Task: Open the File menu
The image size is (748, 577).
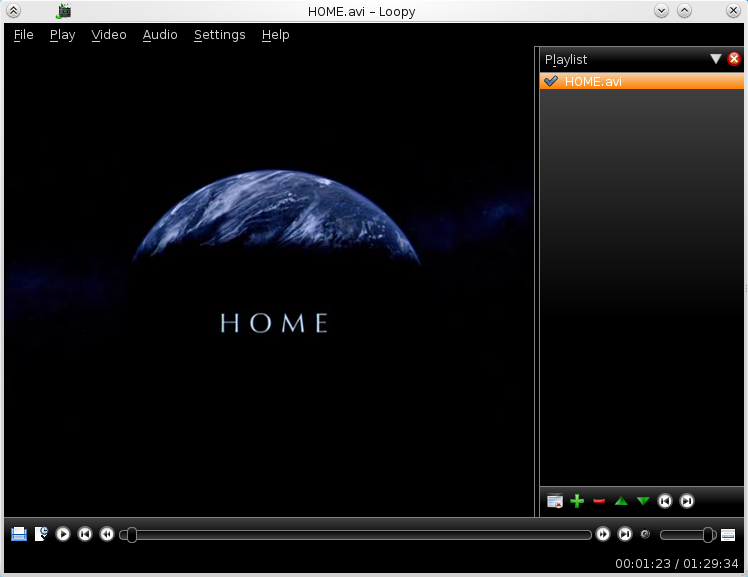Action: 23,35
